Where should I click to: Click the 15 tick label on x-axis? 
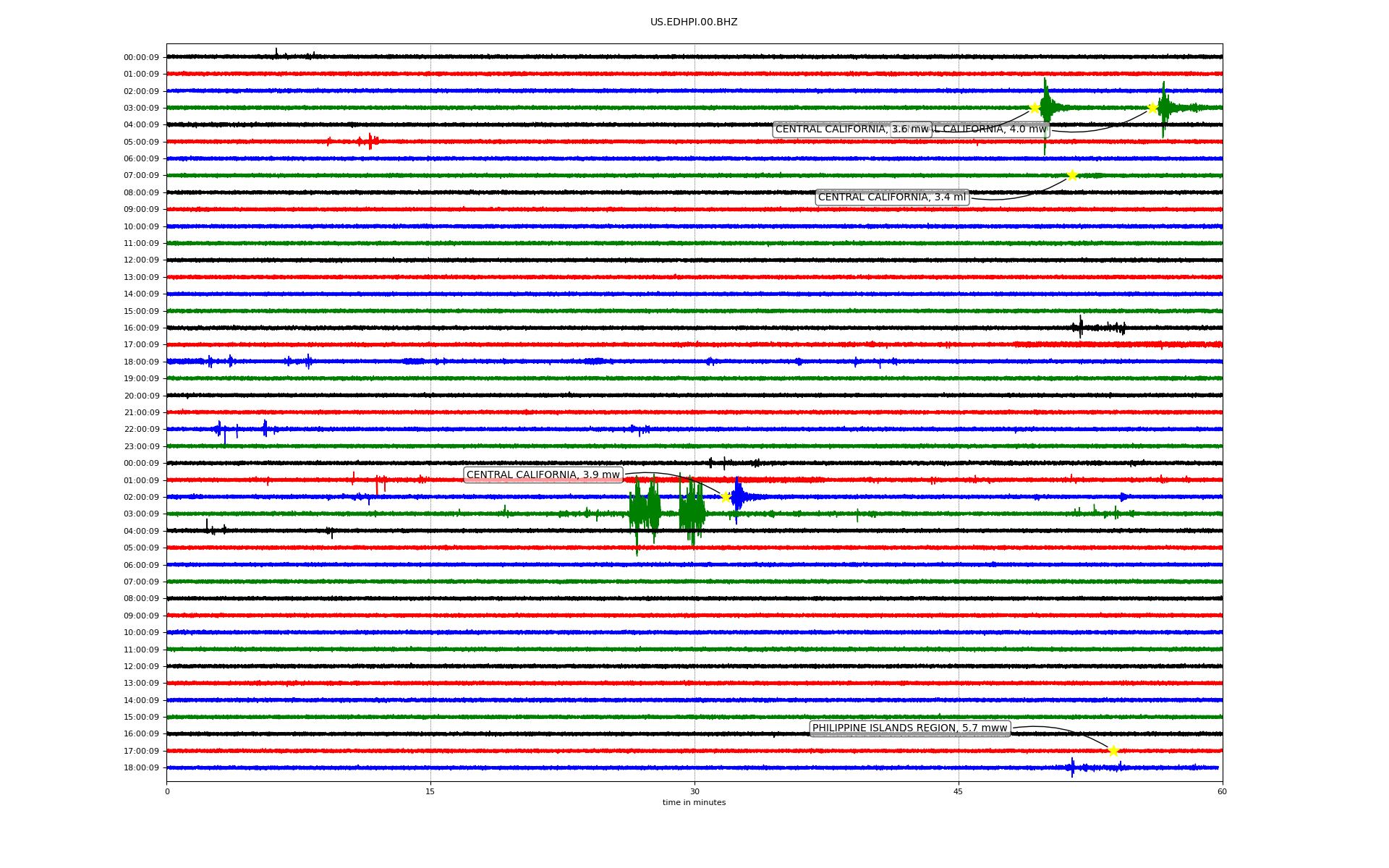point(430,791)
